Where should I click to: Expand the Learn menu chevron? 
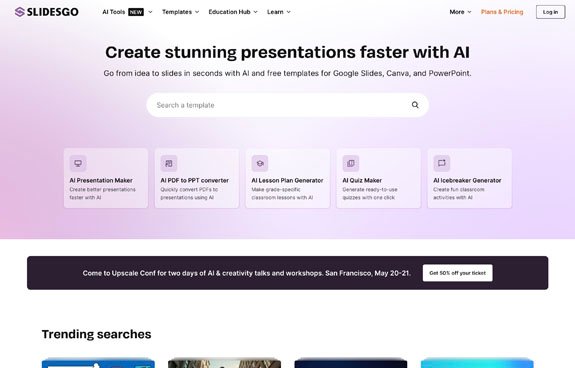[x=289, y=12]
